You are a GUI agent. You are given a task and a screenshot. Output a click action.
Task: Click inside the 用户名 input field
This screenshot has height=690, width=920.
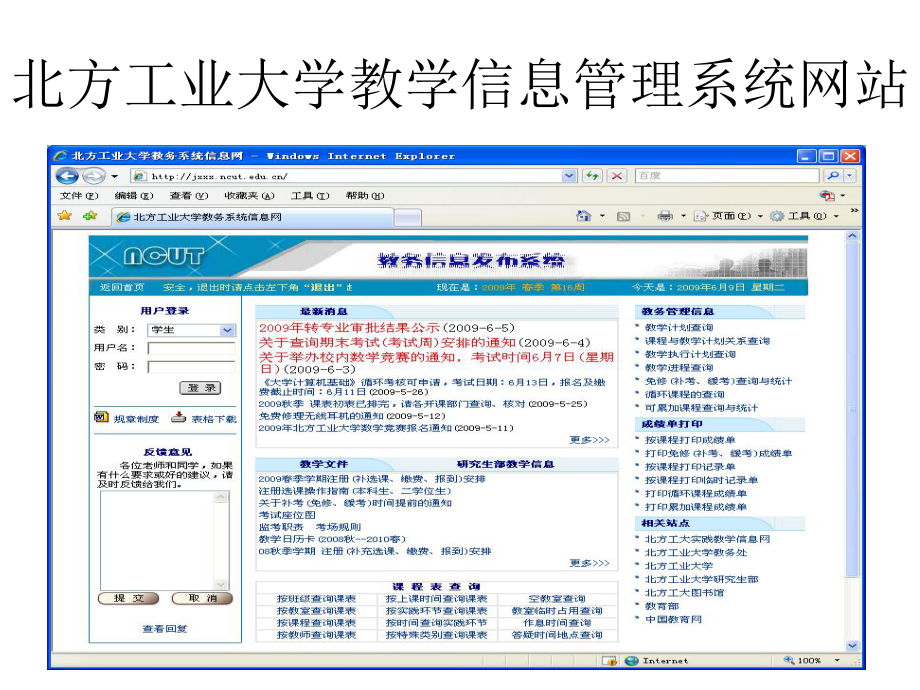coord(192,348)
